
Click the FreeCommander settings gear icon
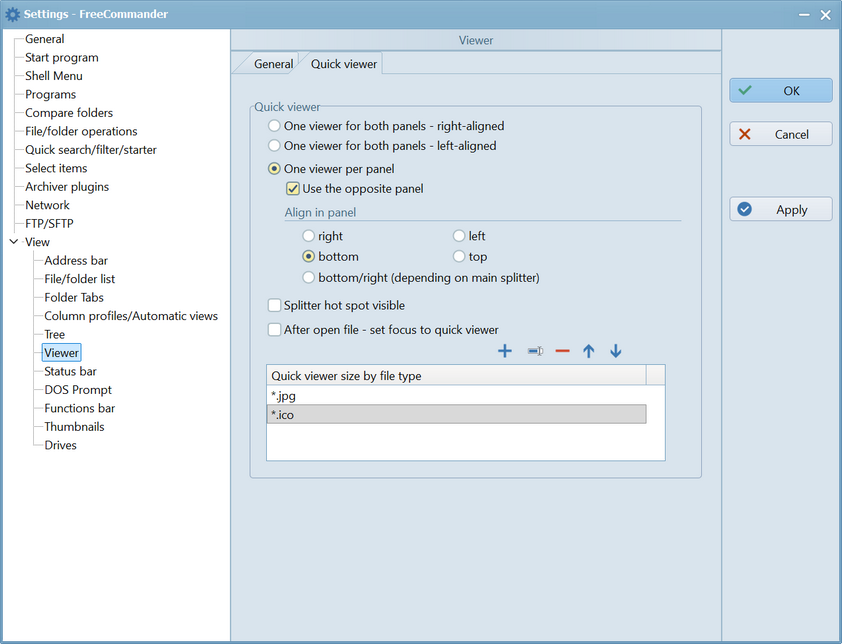tap(13, 14)
